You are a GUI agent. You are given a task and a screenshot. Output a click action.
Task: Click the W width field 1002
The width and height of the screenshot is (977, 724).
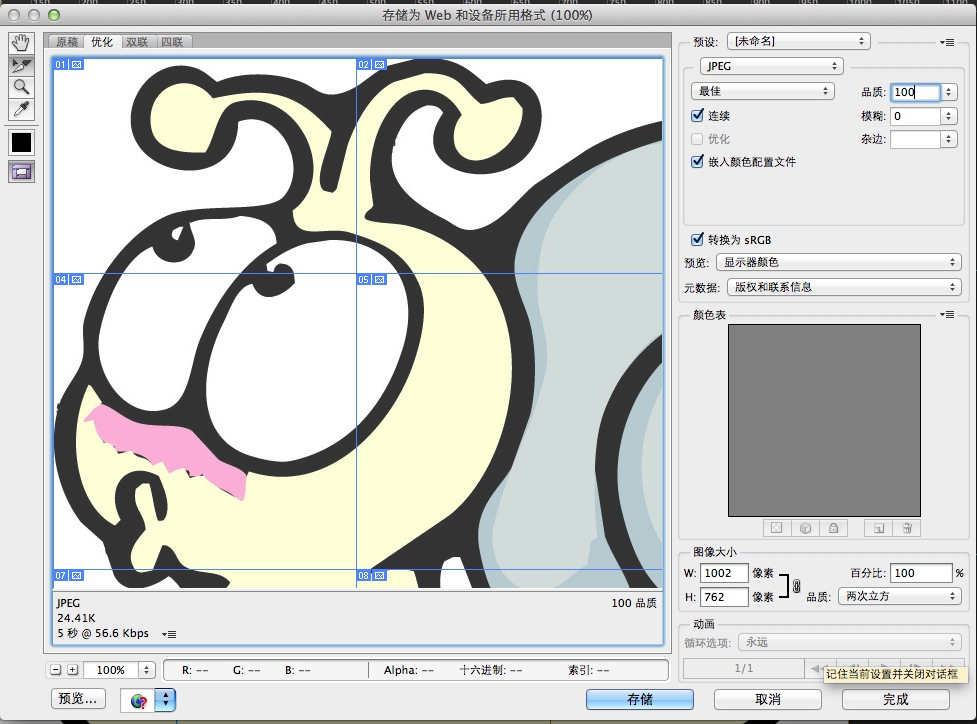click(724, 573)
